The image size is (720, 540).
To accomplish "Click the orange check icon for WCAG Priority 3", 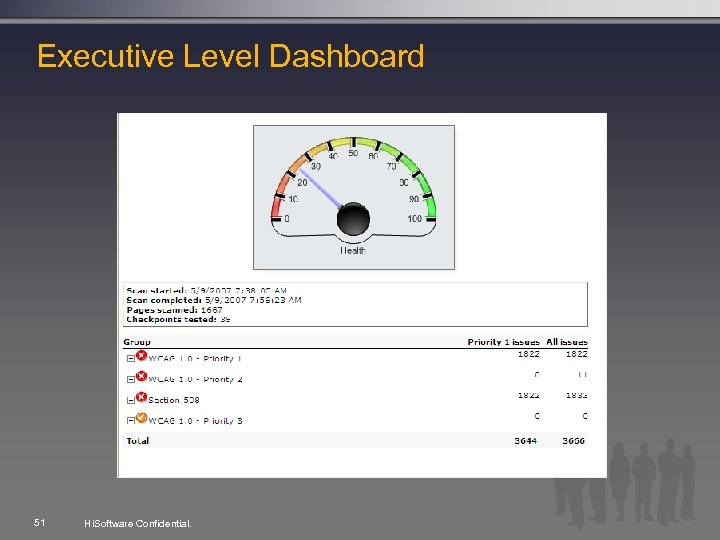I will [141, 417].
